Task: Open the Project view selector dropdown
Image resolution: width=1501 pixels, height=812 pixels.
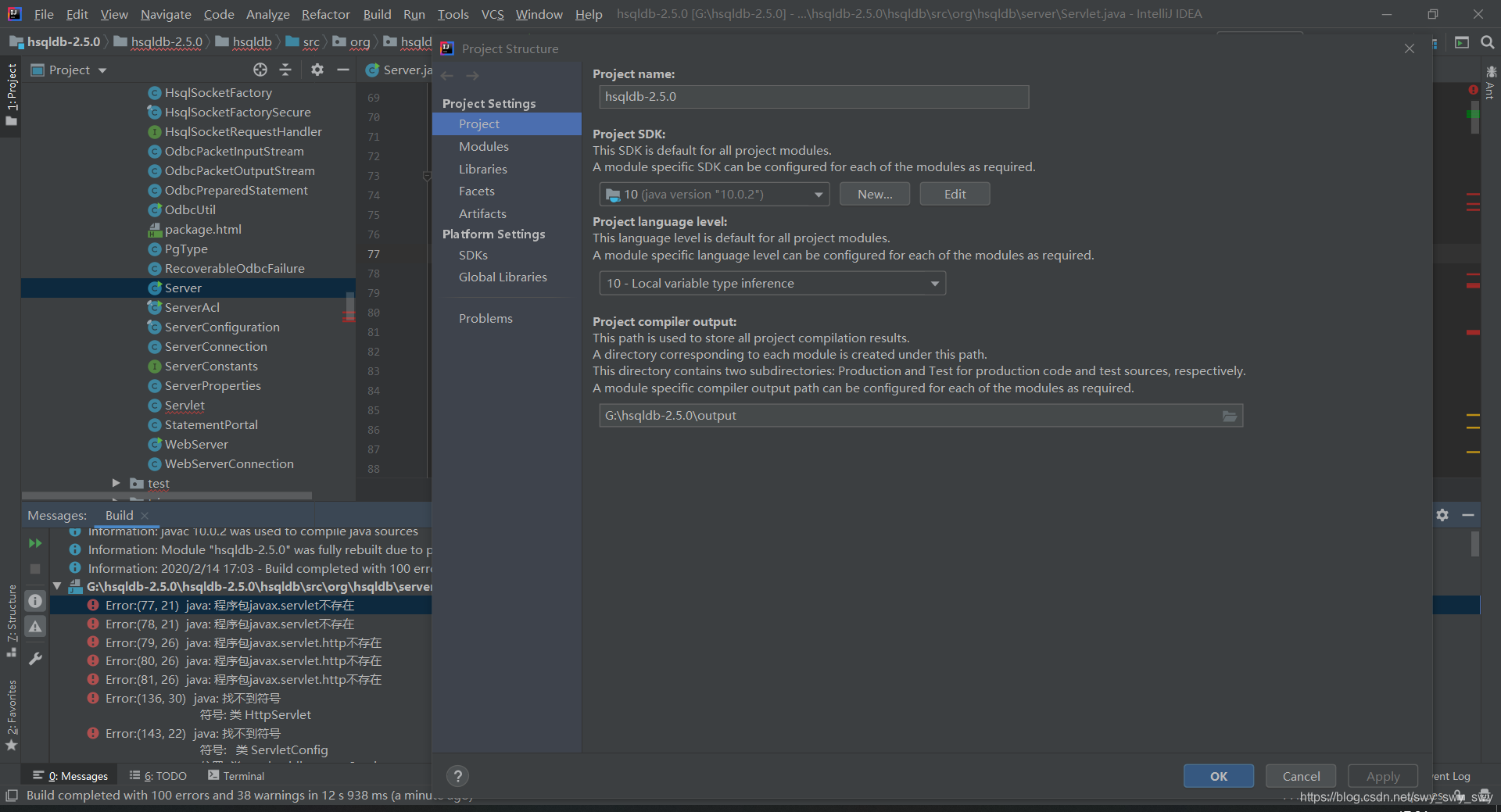Action: tap(69, 70)
